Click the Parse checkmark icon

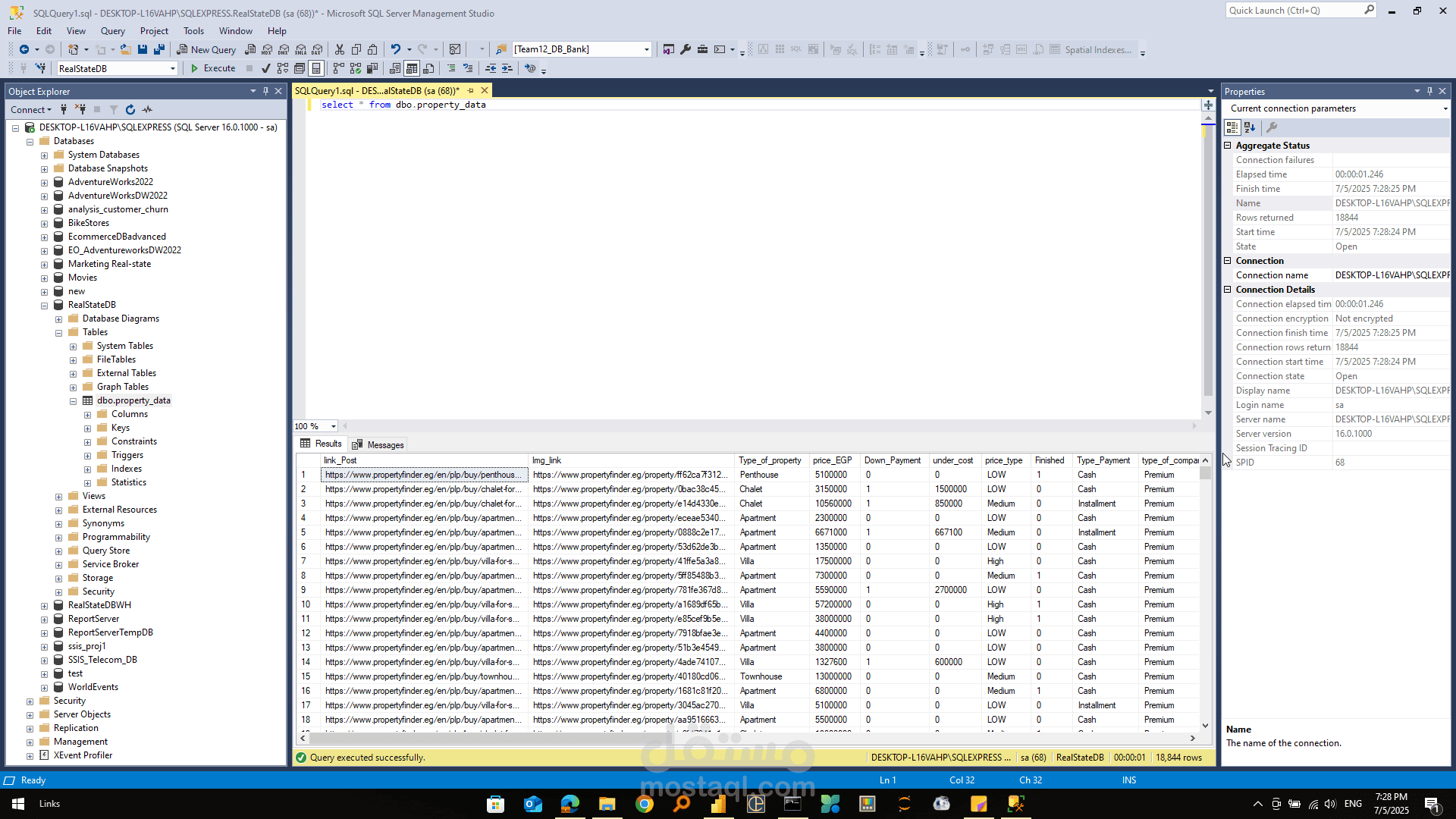(265, 68)
